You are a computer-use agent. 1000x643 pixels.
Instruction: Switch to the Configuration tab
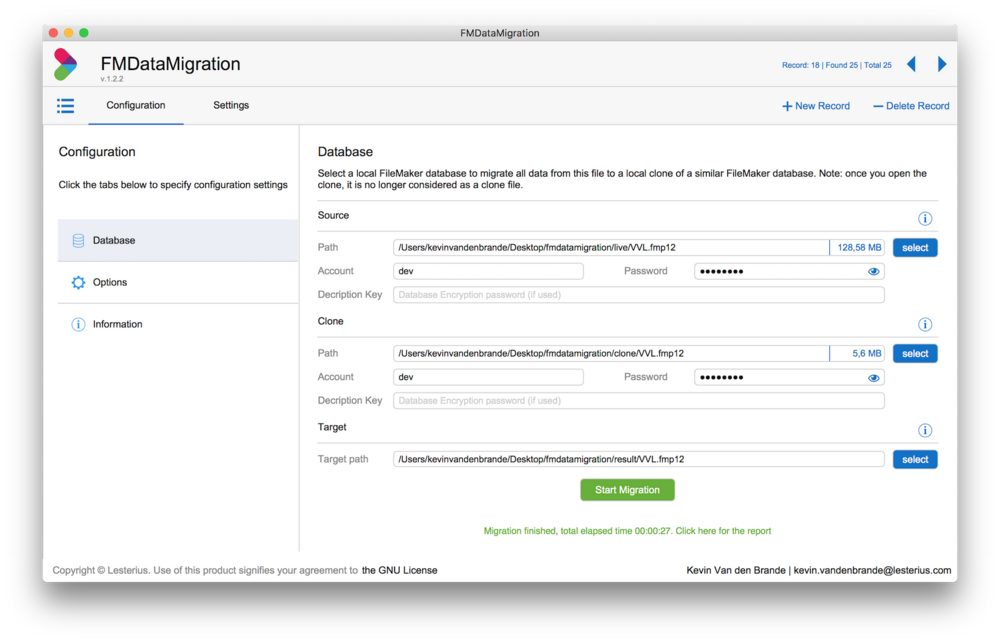(x=136, y=105)
